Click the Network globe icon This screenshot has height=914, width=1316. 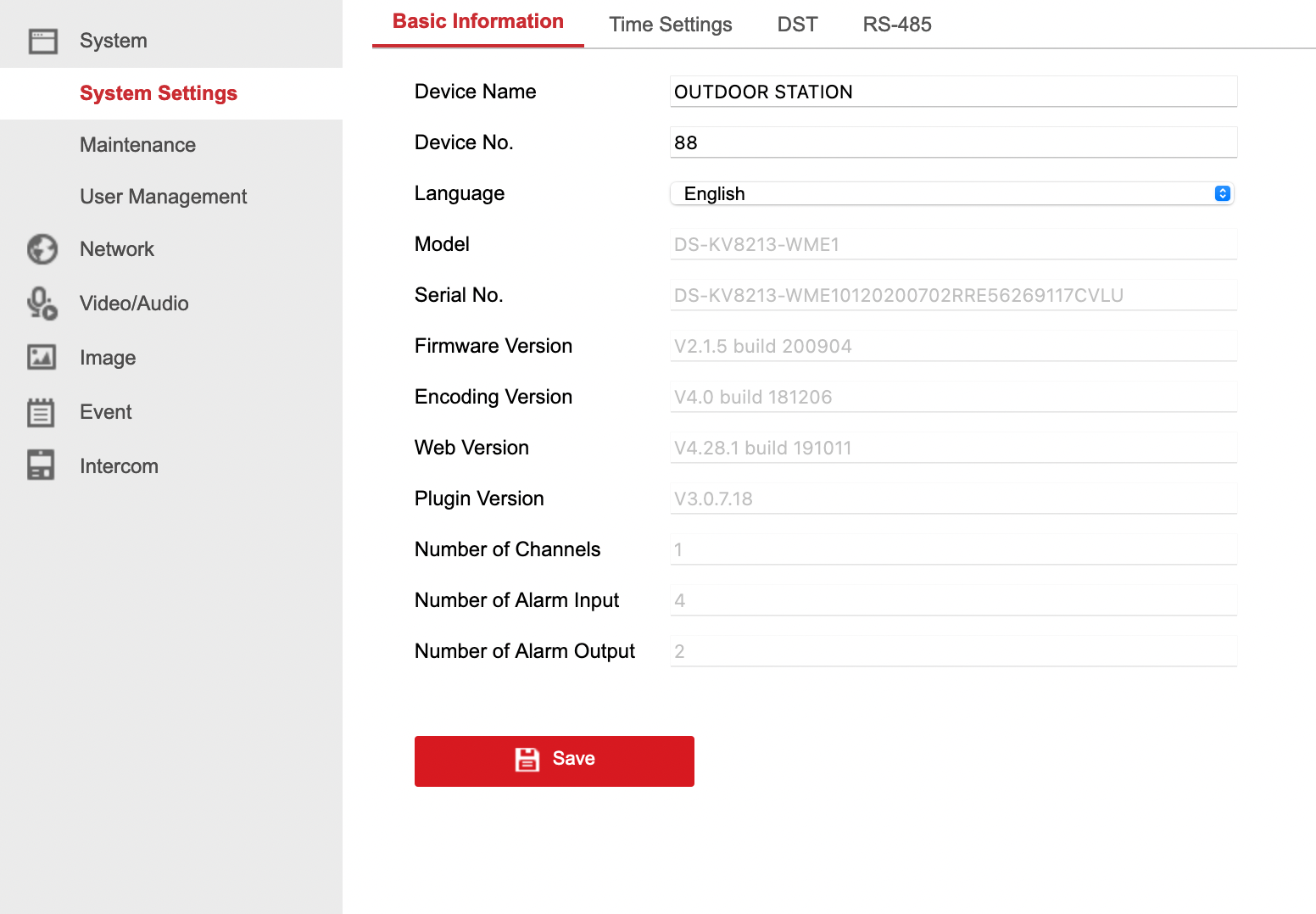42,249
